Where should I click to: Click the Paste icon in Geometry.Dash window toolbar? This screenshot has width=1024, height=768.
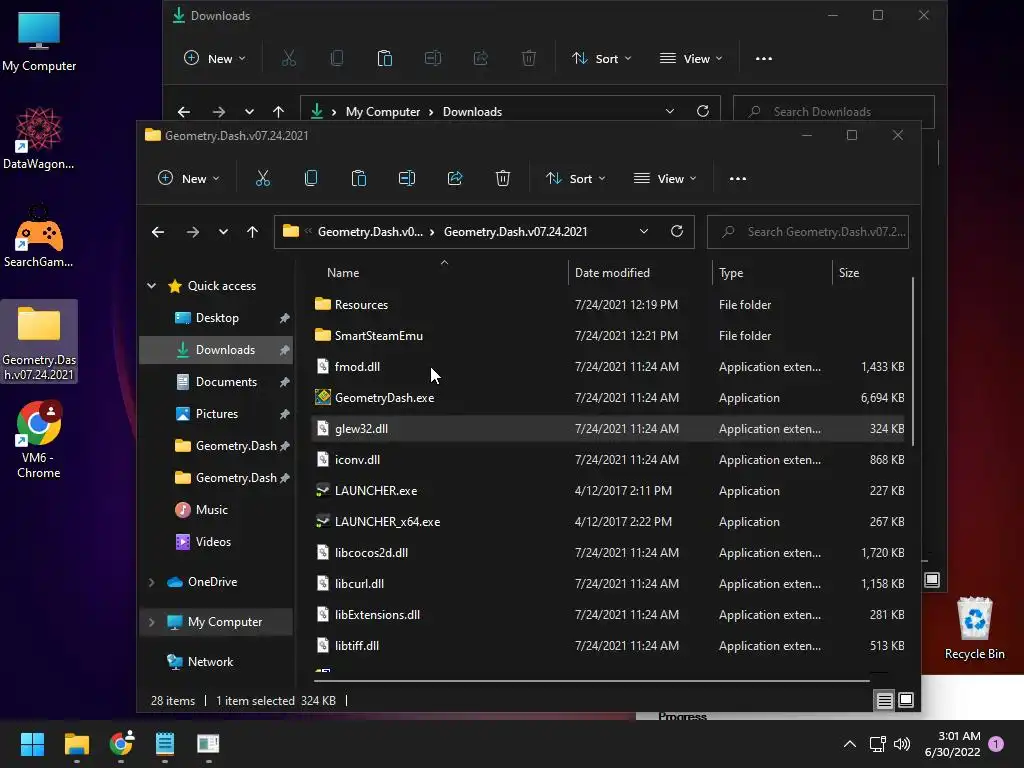[359, 178]
